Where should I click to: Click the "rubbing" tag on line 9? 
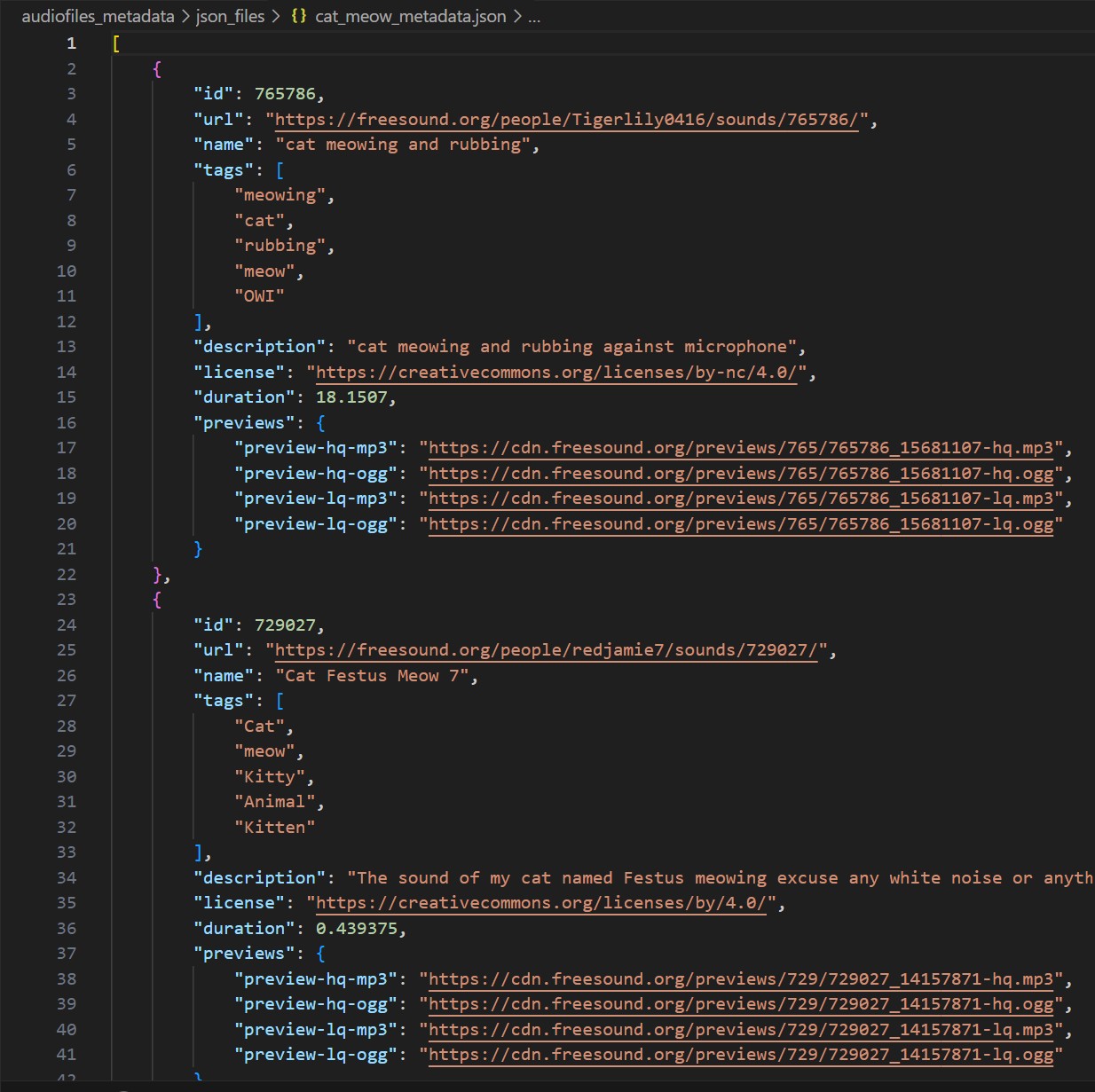click(280, 246)
